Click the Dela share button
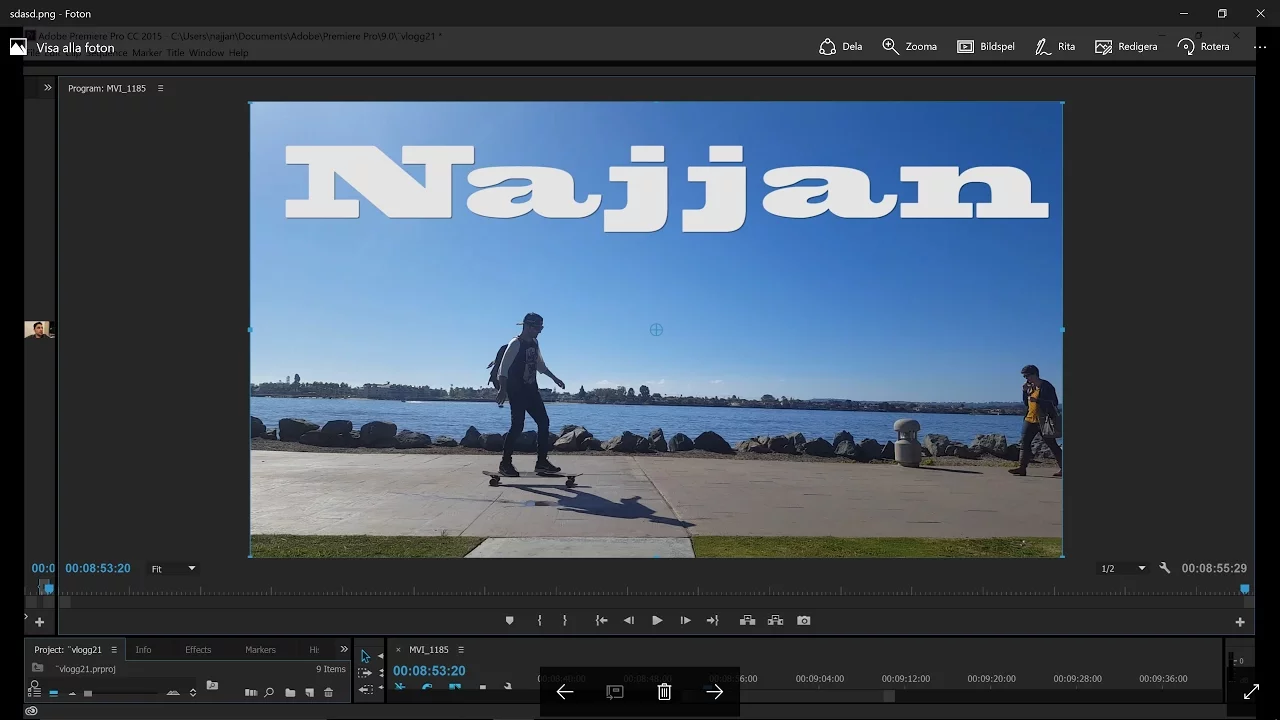Viewport: 1280px width, 720px height. [x=840, y=47]
